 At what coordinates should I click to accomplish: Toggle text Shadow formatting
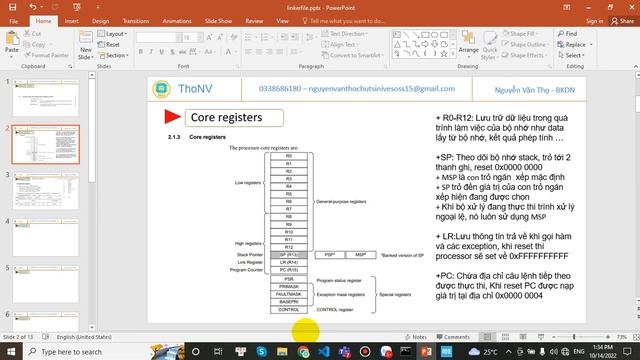[172, 52]
